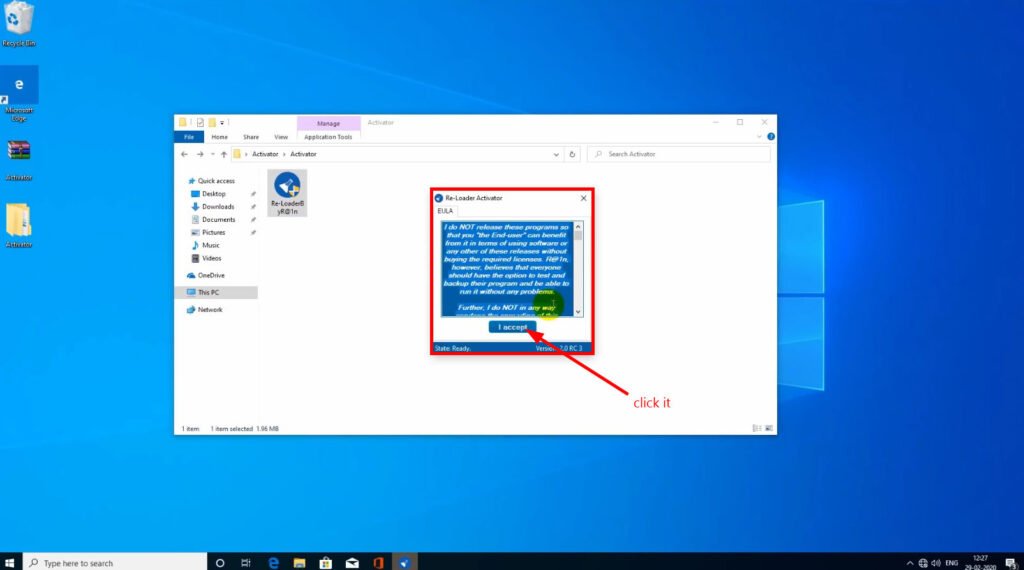Expand the address bar history dropdown
Image resolution: width=1024 pixels, height=570 pixels.
(556, 155)
